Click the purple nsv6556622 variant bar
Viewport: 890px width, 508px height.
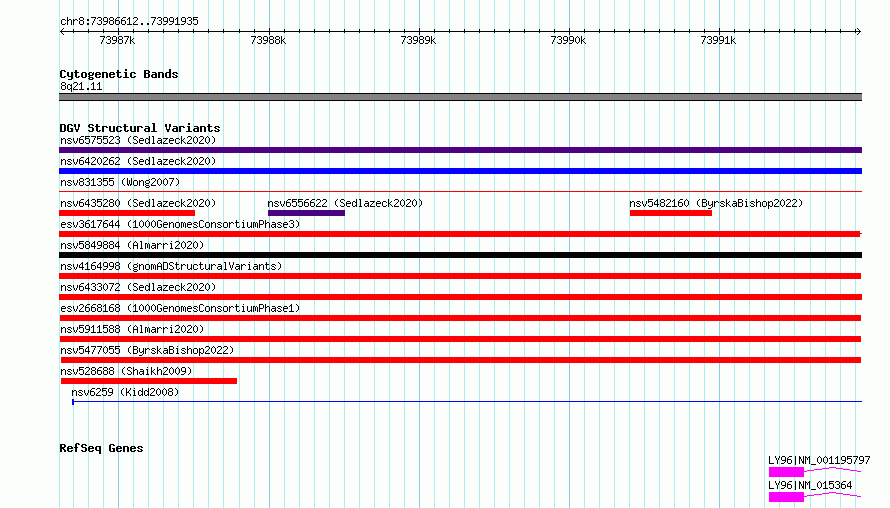[307, 213]
